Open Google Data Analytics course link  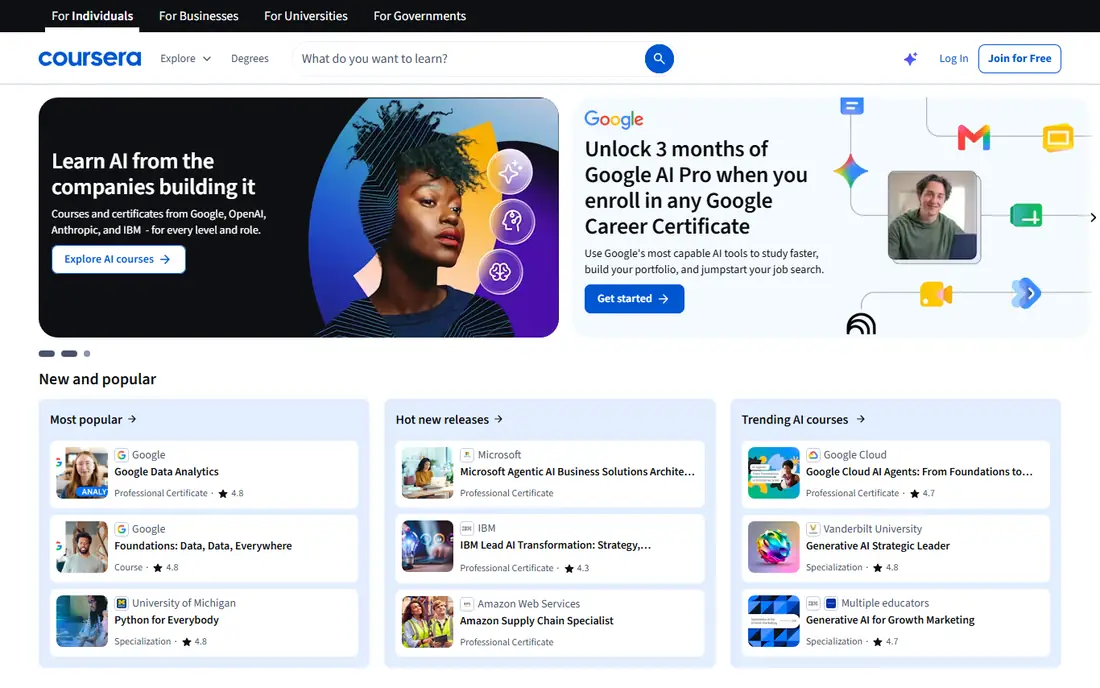(166, 472)
